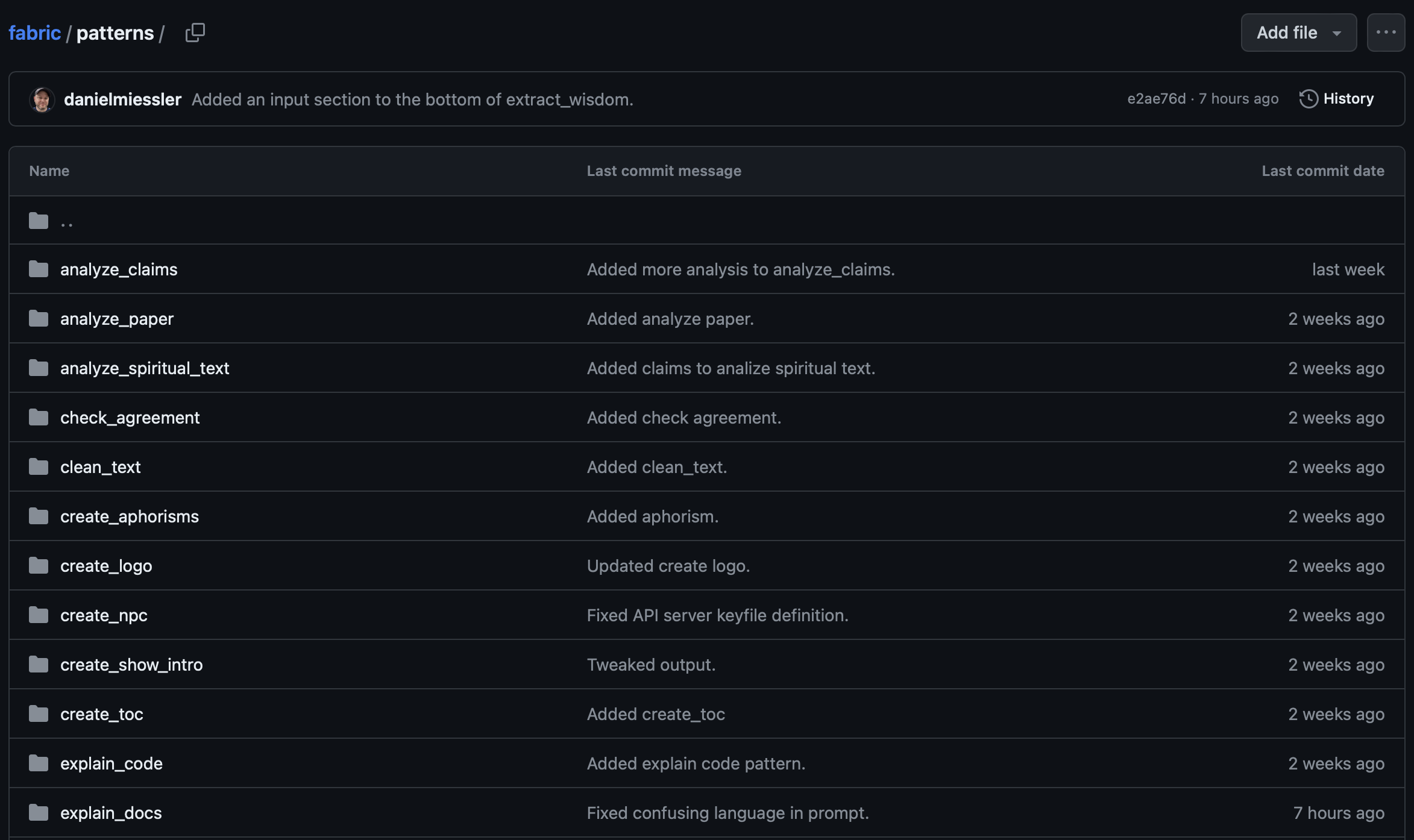Go to the fabric repository root
Image resolution: width=1414 pixels, height=840 pixels.
[x=34, y=33]
